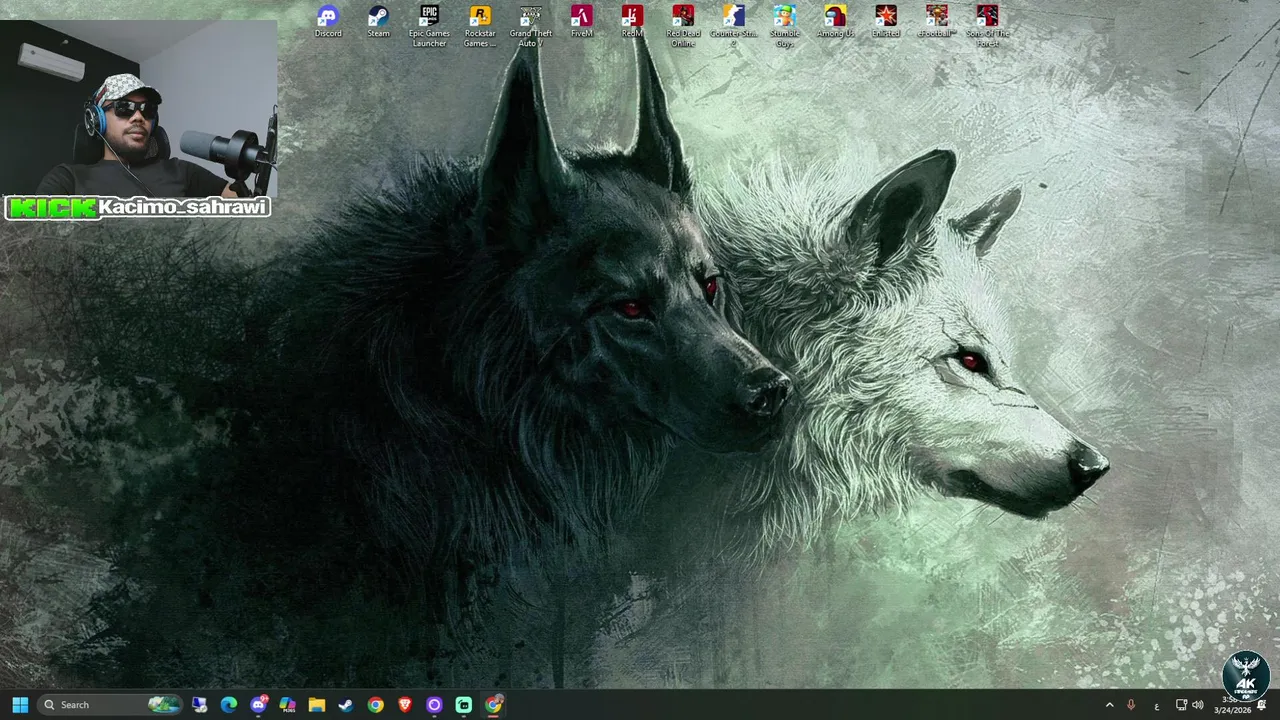
Task: Open File Explorer from the taskbar
Action: pyautogui.click(x=317, y=705)
